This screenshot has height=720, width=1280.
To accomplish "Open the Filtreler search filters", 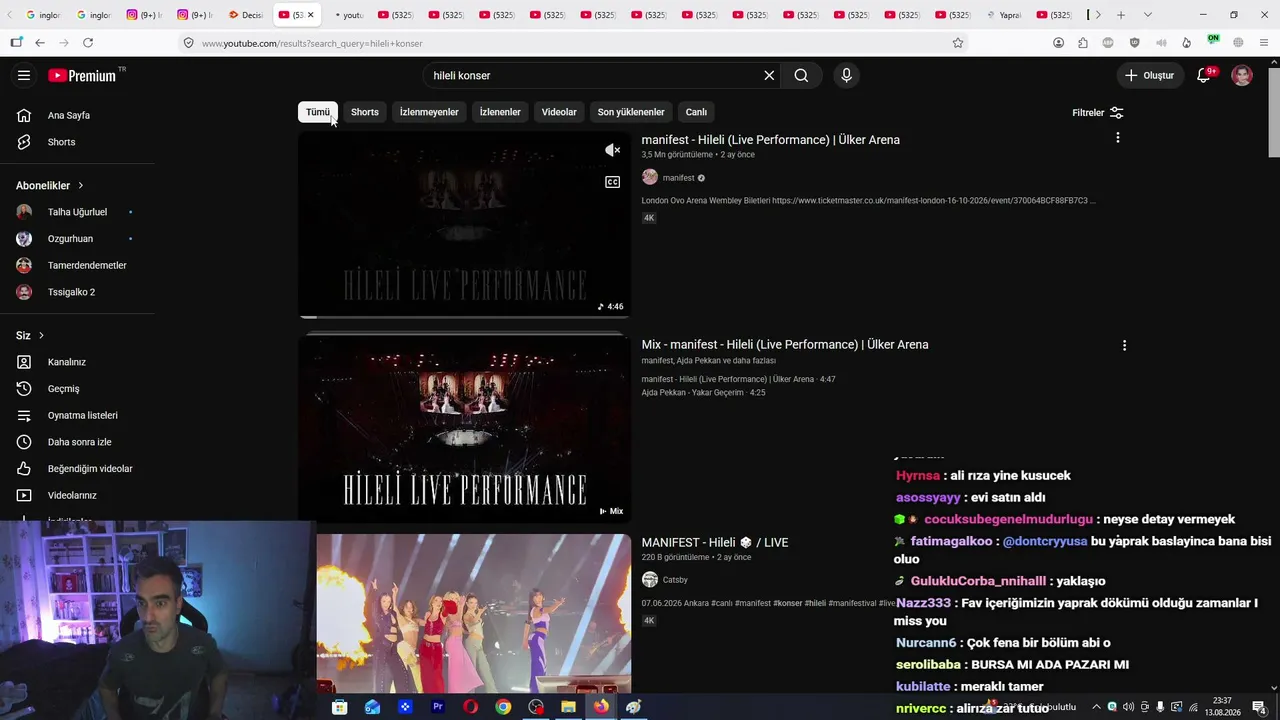I will 1098,113.
